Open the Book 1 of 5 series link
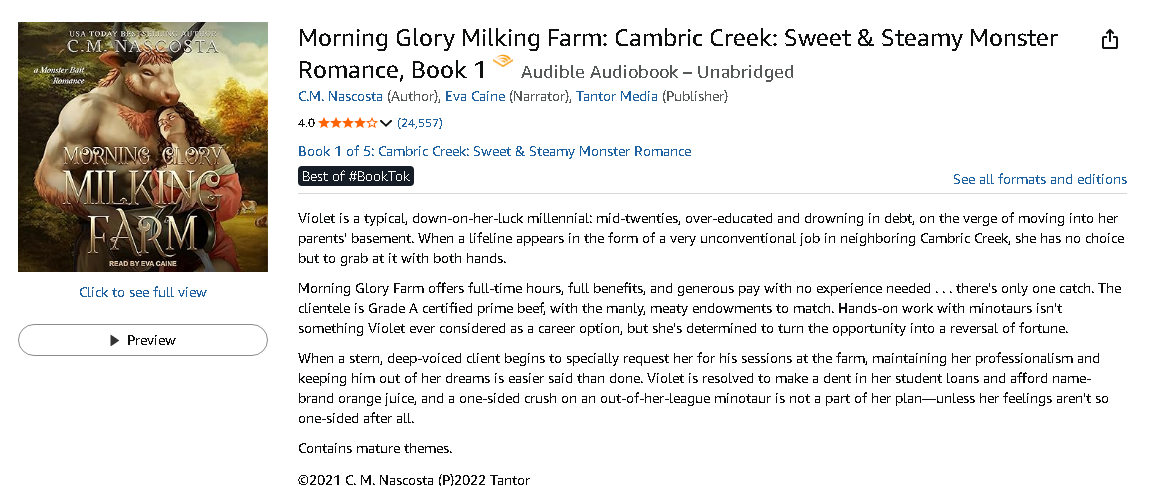The image size is (1158, 486). click(x=494, y=151)
